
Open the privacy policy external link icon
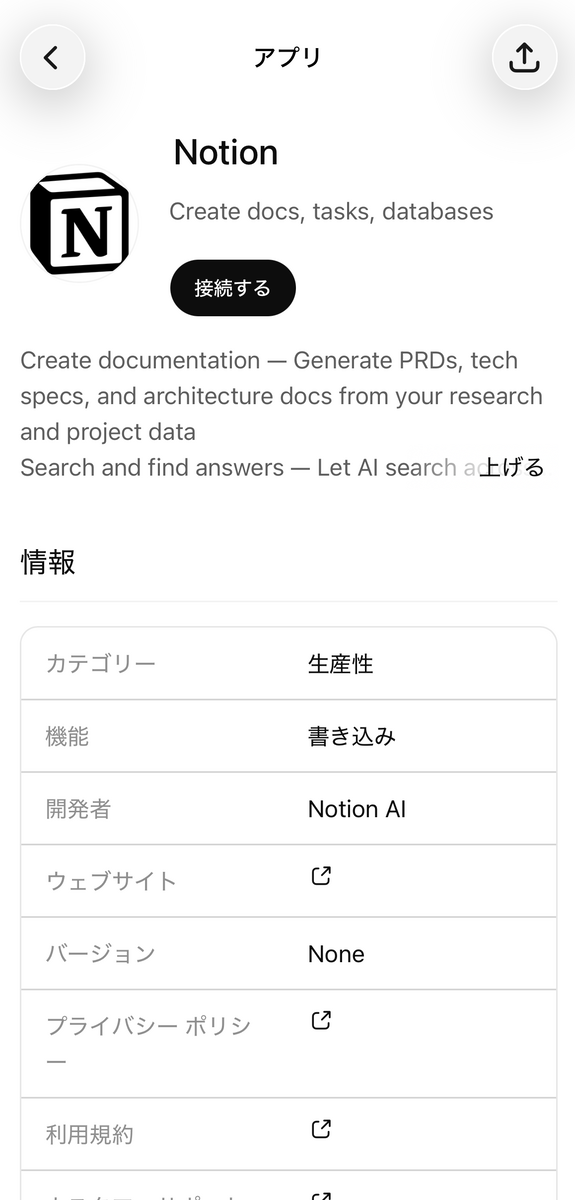321,1020
